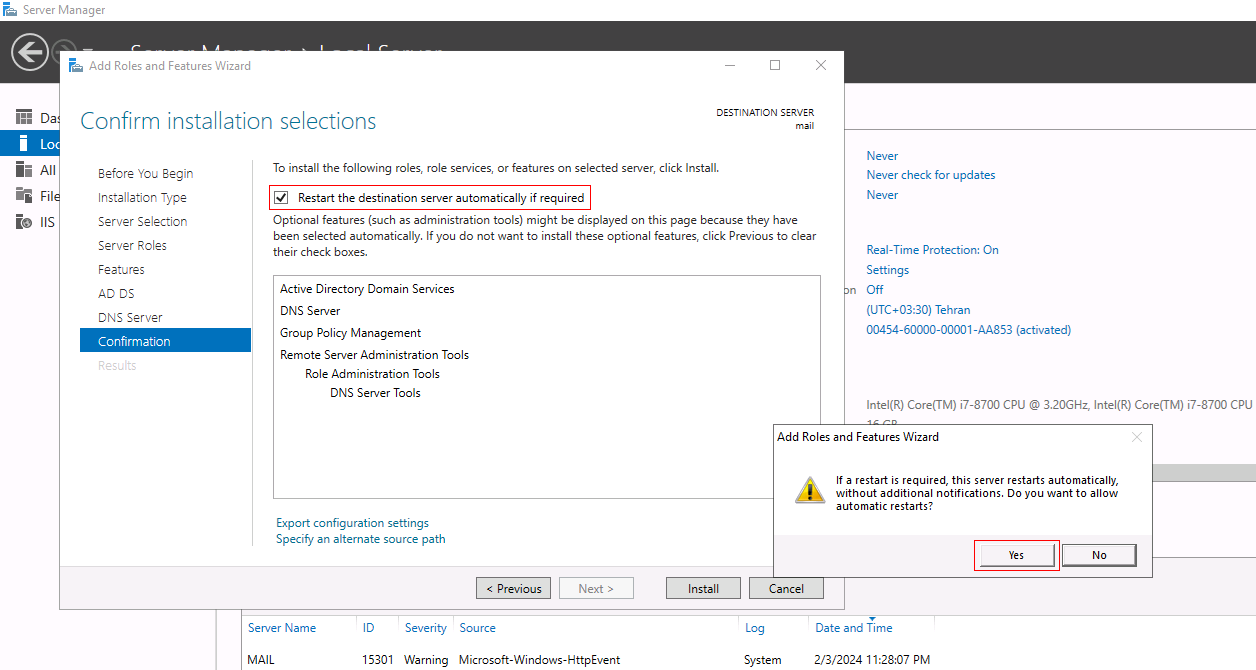
Task: Click the Off link in server properties
Action: (875, 290)
